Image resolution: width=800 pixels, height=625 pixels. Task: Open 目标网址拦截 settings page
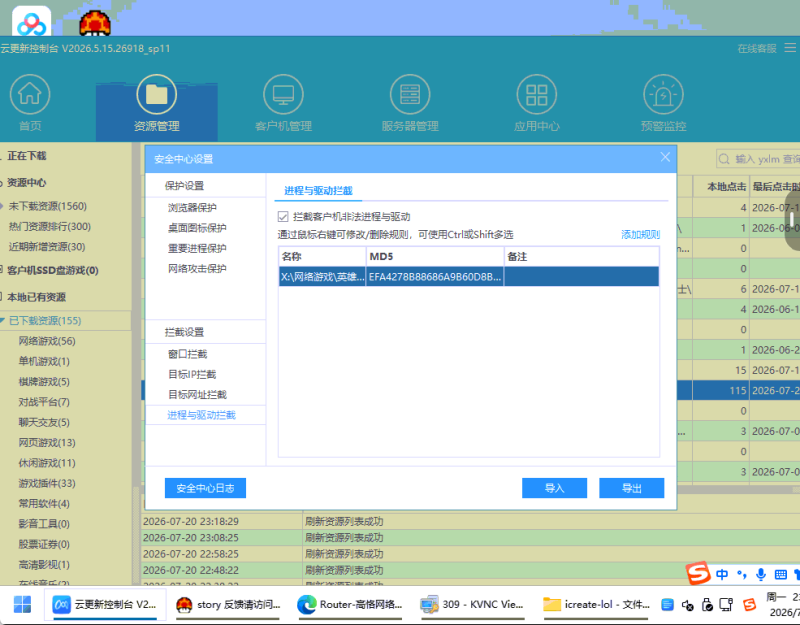(x=197, y=395)
